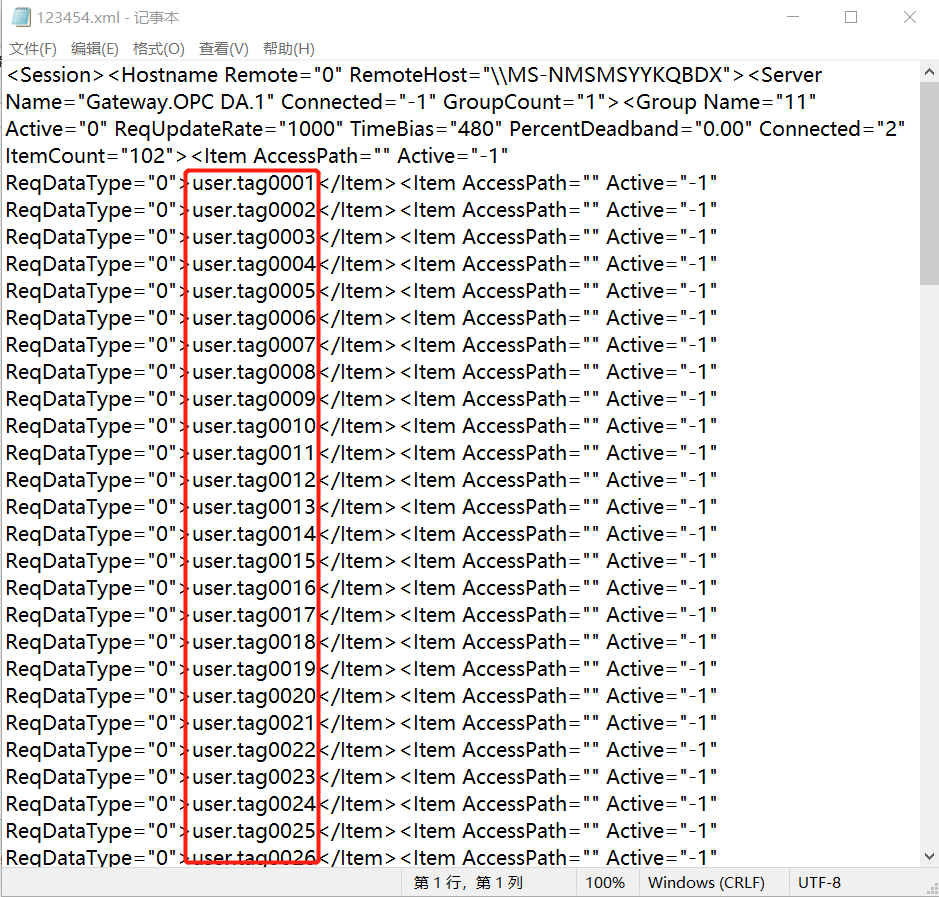Image resolution: width=939 pixels, height=897 pixels.
Task: Click the text user.tag0004
Action: click(253, 264)
